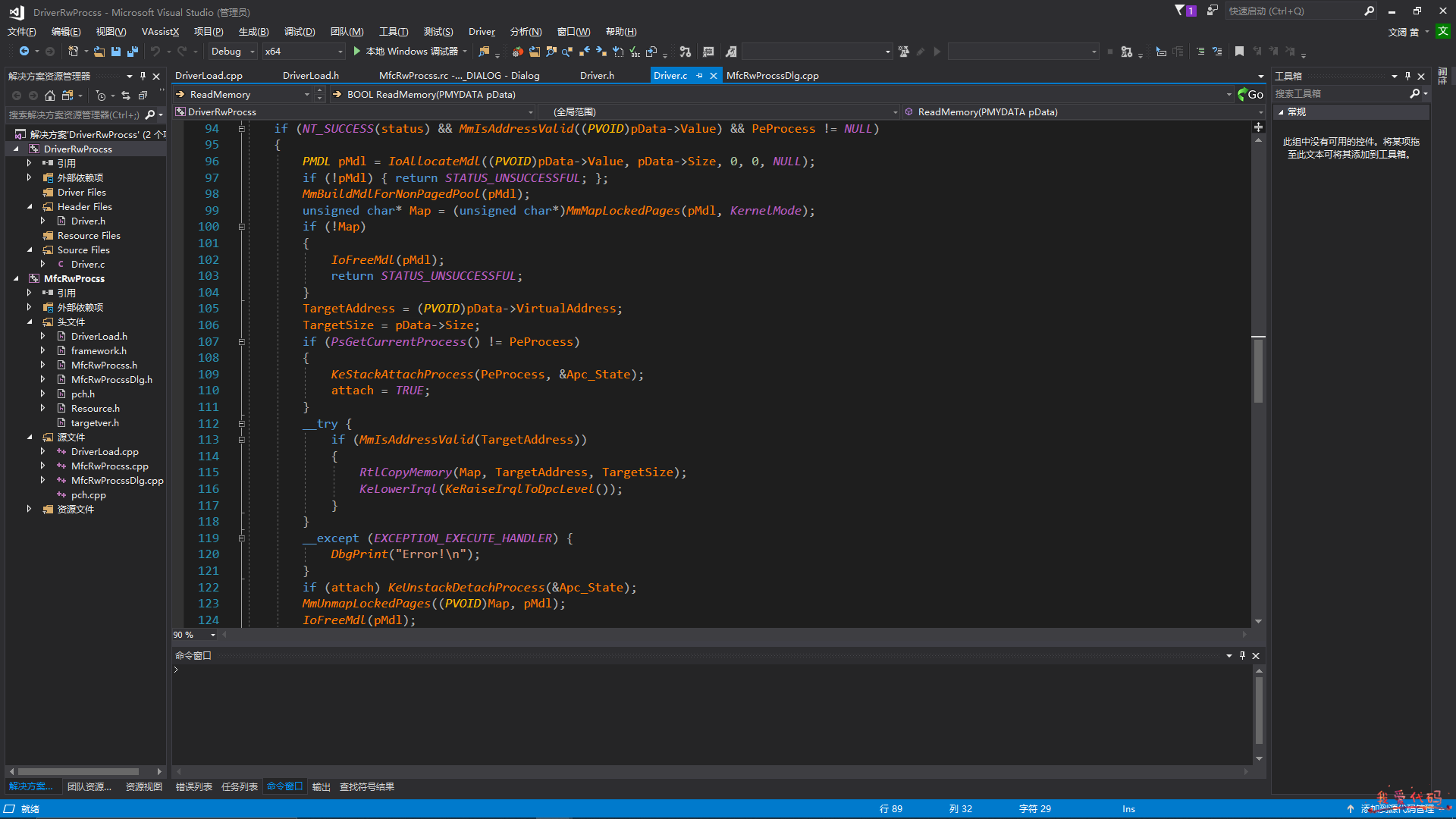Screen dimensions: 1456x819
Task: Click 添加到源代码管理 in the status bar
Action: [1397, 809]
